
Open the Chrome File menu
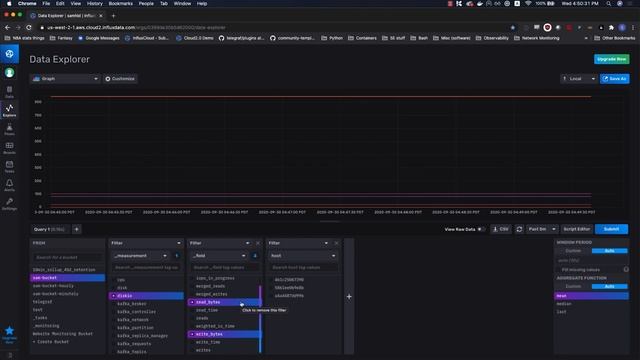46,4
